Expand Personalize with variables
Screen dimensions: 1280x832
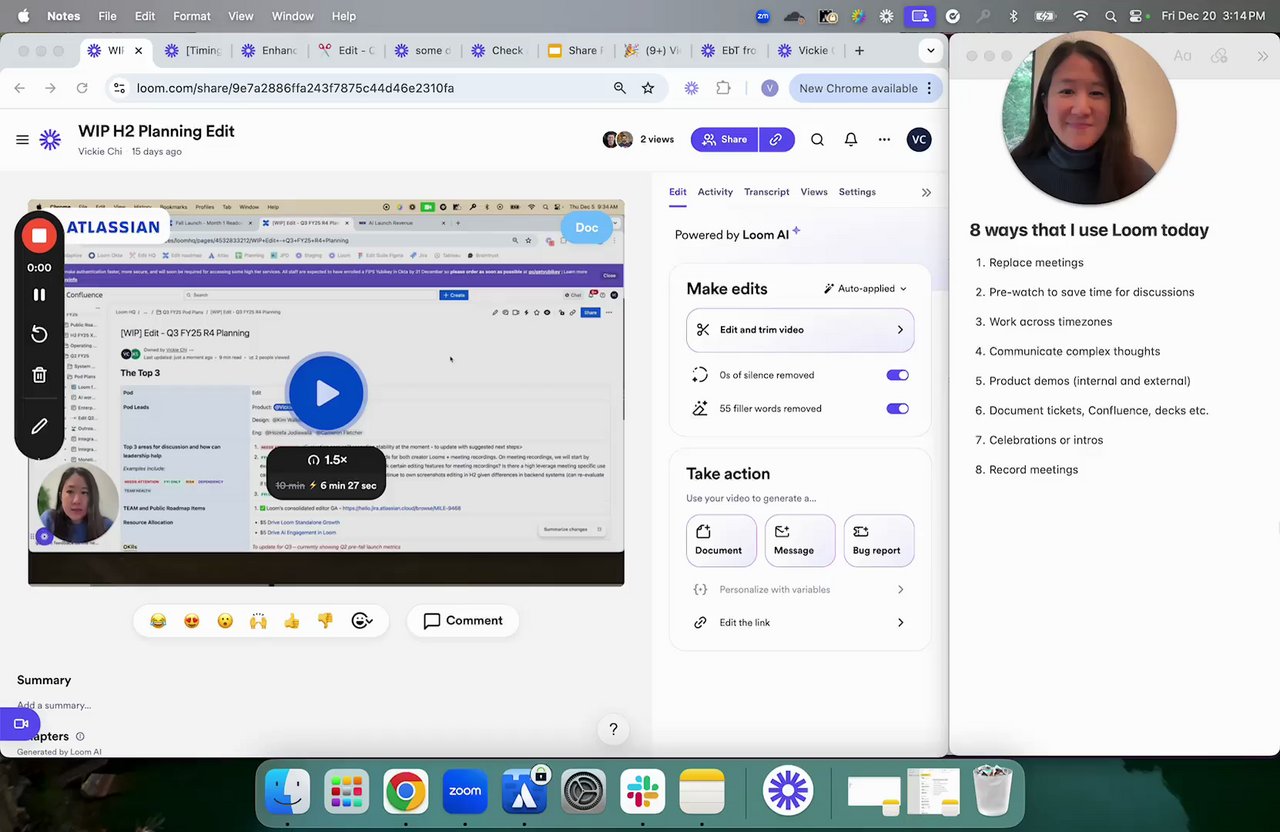click(x=800, y=590)
